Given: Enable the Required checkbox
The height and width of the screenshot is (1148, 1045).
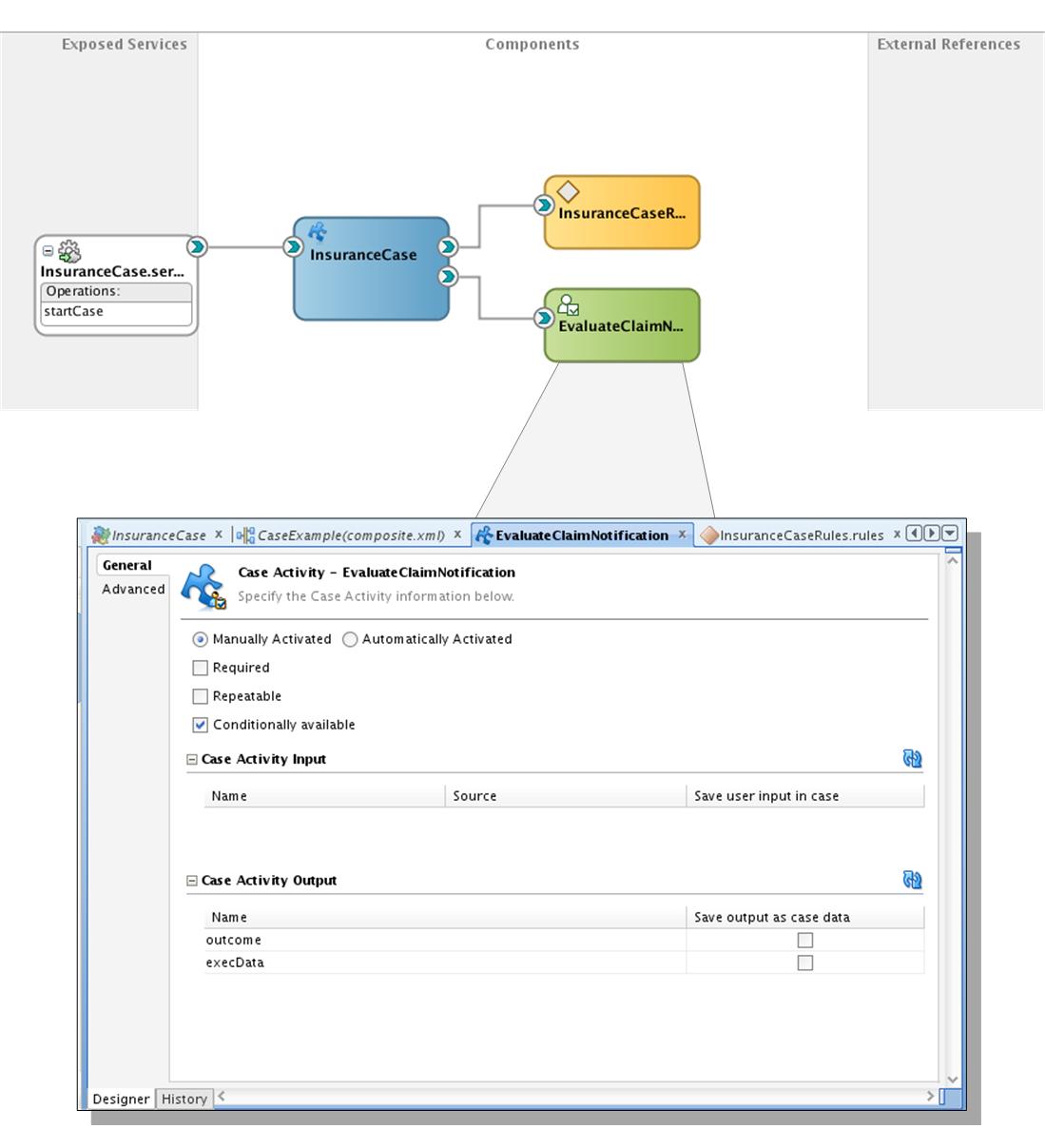Looking at the screenshot, I should [x=199, y=668].
